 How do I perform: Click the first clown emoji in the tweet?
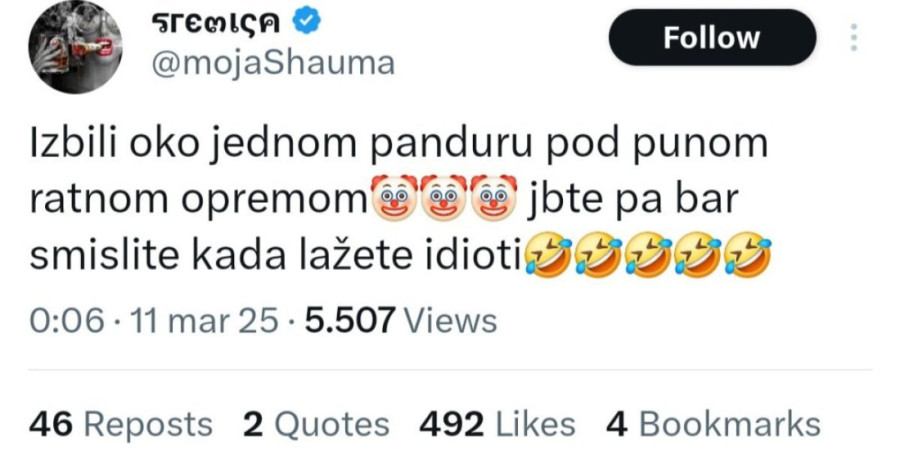pyautogui.click(x=394, y=198)
